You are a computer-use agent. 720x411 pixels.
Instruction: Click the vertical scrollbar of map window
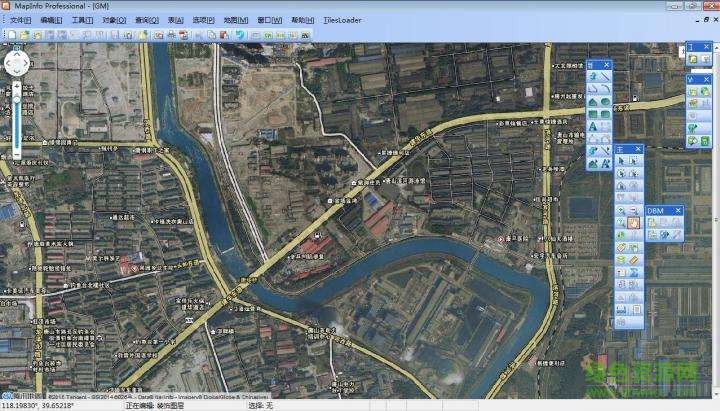pos(715,220)
